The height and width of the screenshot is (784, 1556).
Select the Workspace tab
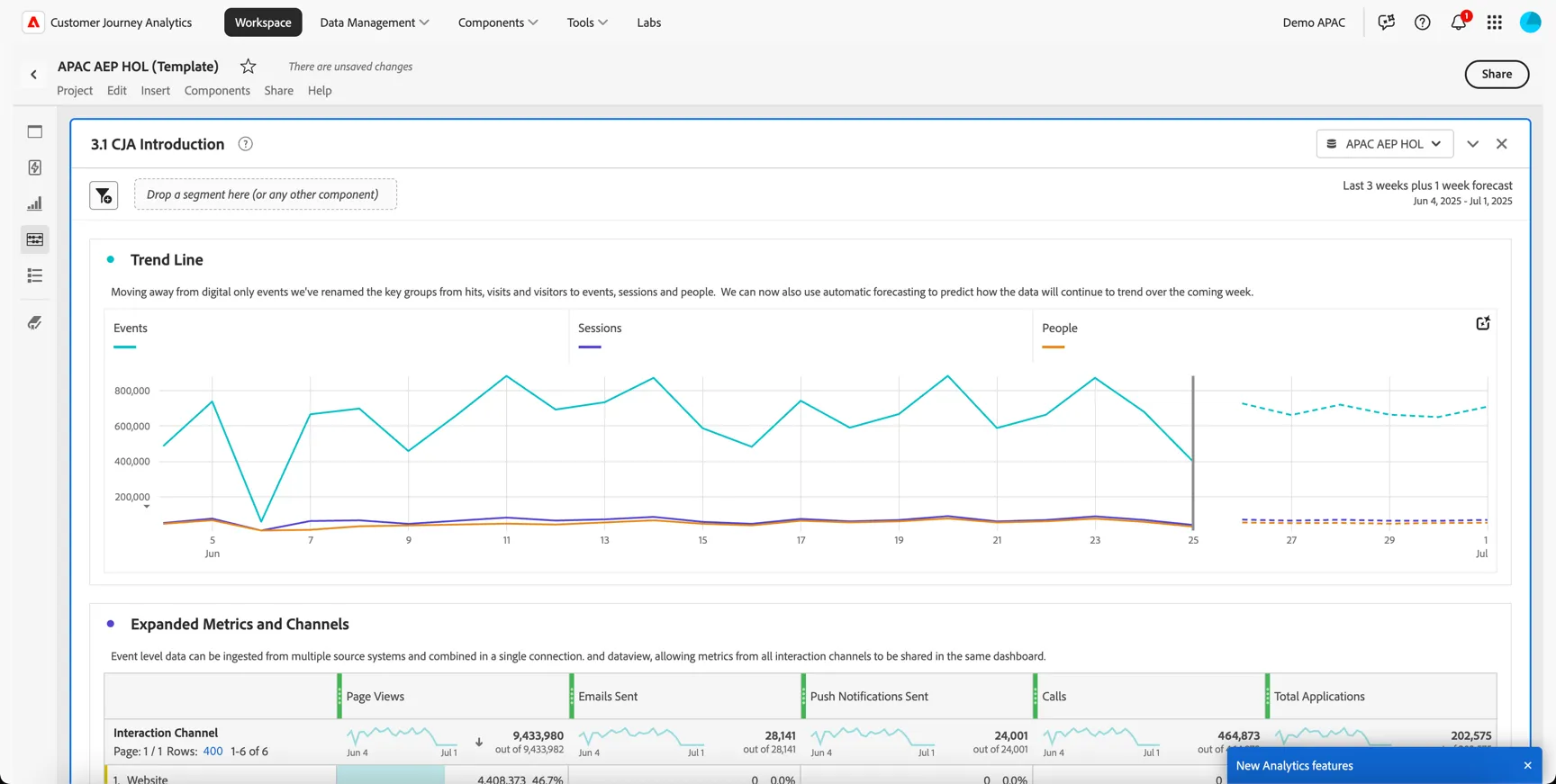pos(263,23)
